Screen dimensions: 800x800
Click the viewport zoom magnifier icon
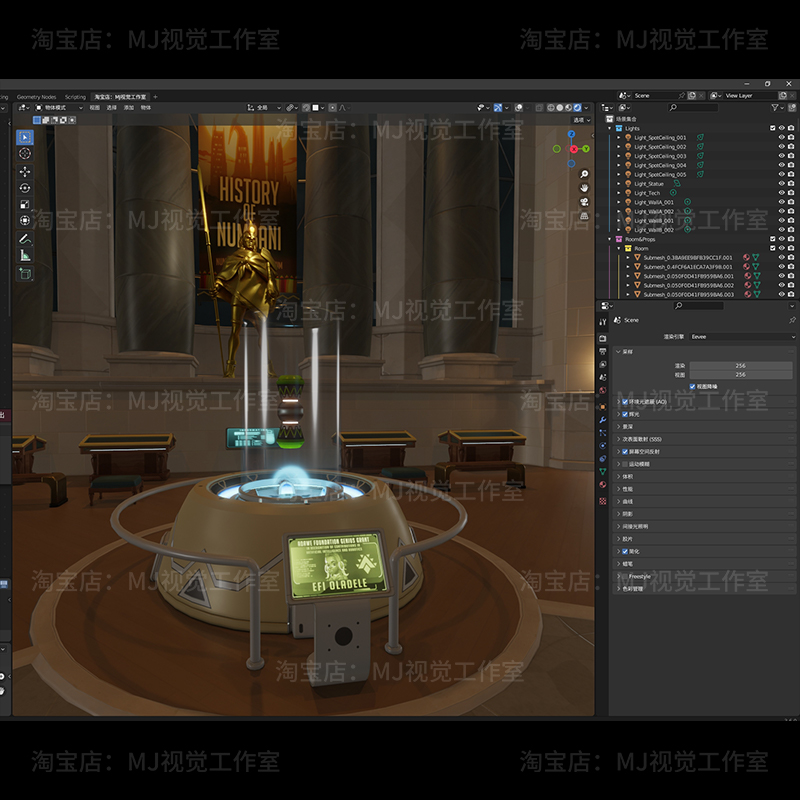584,174
